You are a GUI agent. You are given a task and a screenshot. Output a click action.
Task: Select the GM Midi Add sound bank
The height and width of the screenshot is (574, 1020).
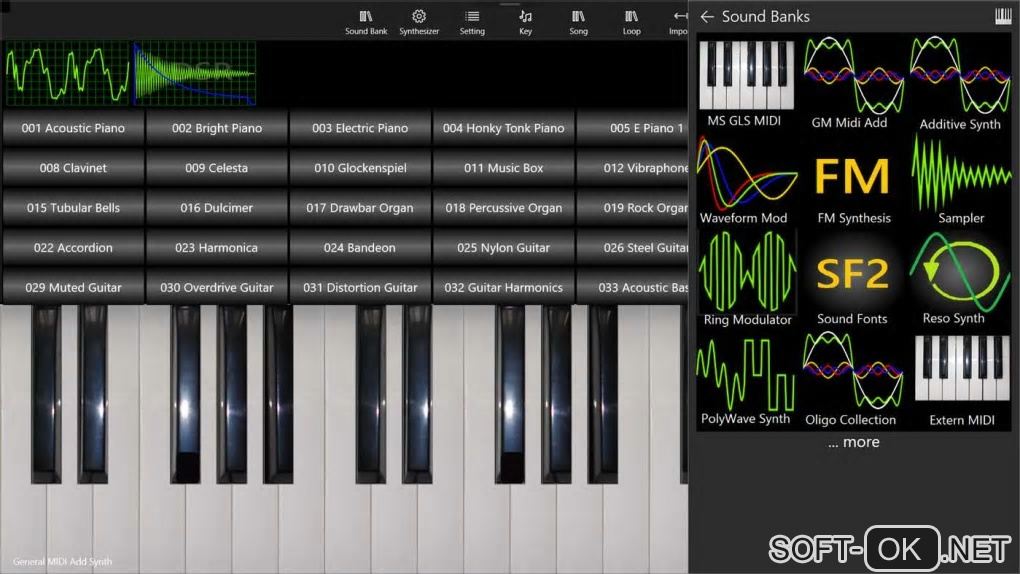pyautogui.click(x=853, y=84)
